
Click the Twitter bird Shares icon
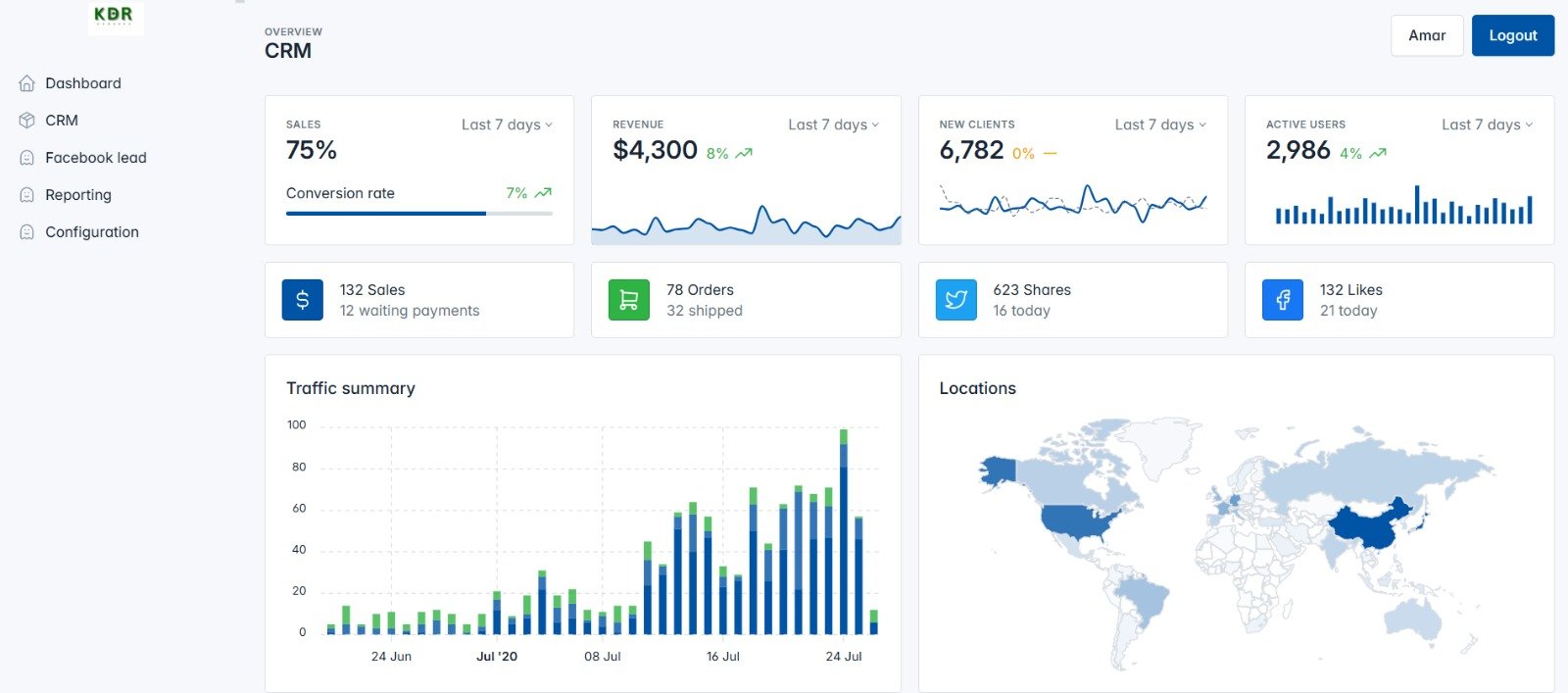click(955, 300)
